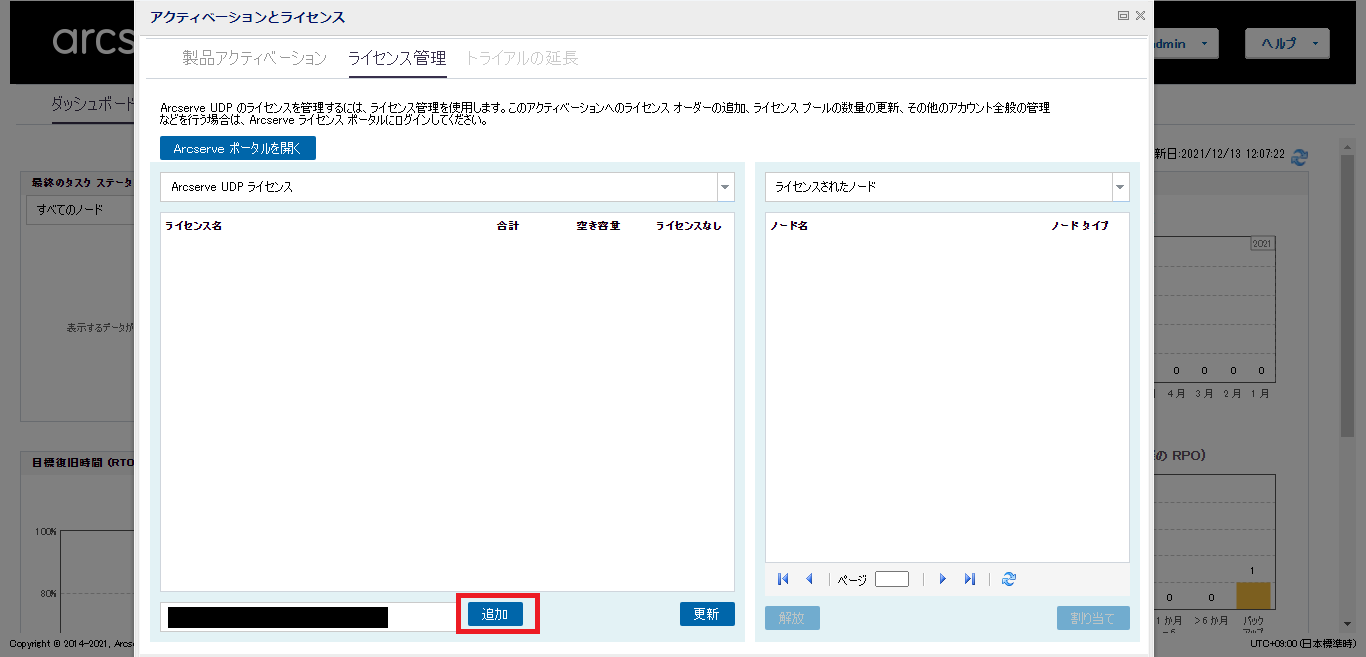Close the アクティベーションとライセンス dialog
This screenshot has height=657, width=1366.
pos(1140,16)
